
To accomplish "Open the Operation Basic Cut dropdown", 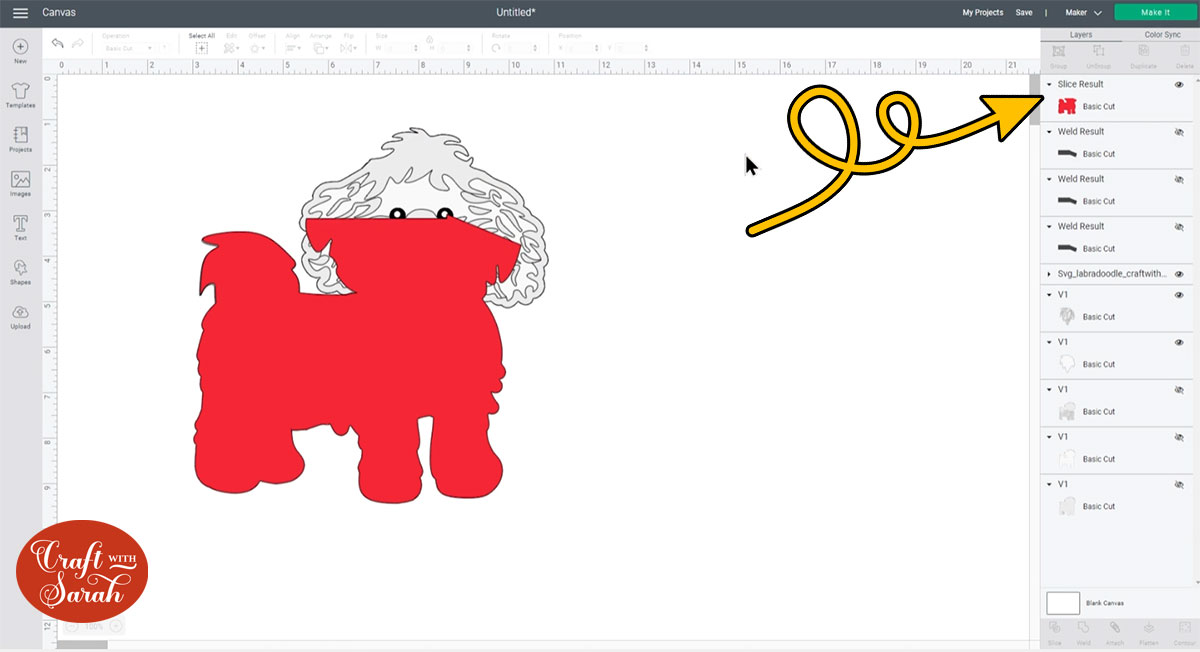I will click(128, 48).
